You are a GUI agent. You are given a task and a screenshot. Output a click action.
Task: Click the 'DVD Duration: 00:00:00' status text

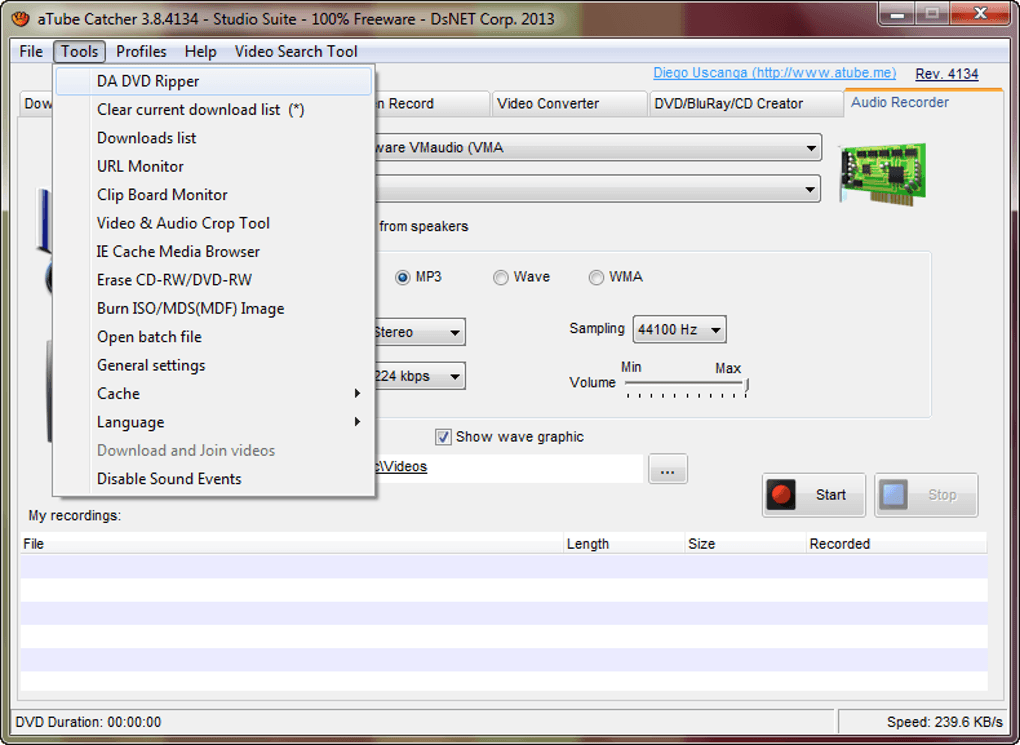88,722
